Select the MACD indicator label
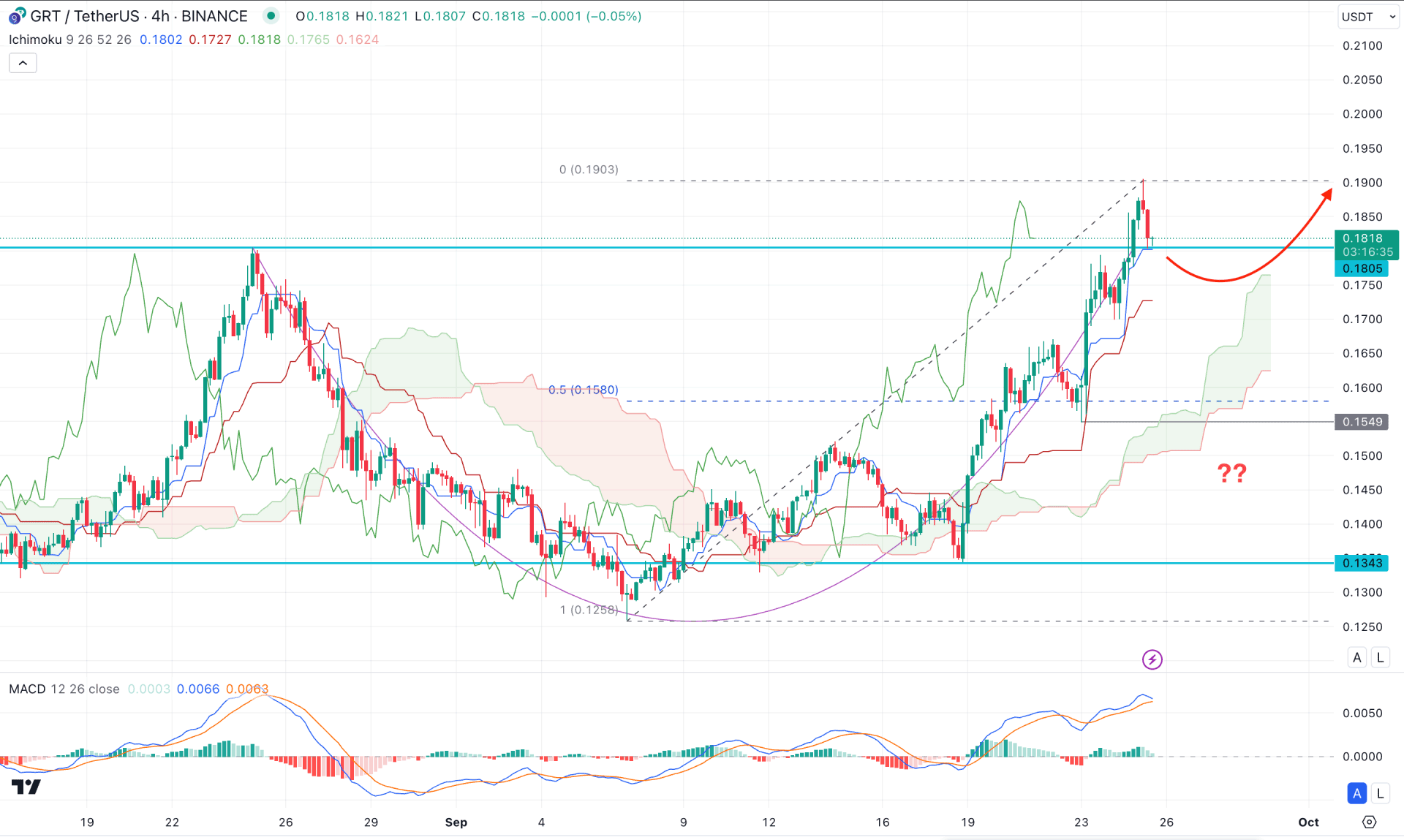The width and height of the screenshot is (1404, 840). click(27, 689)
